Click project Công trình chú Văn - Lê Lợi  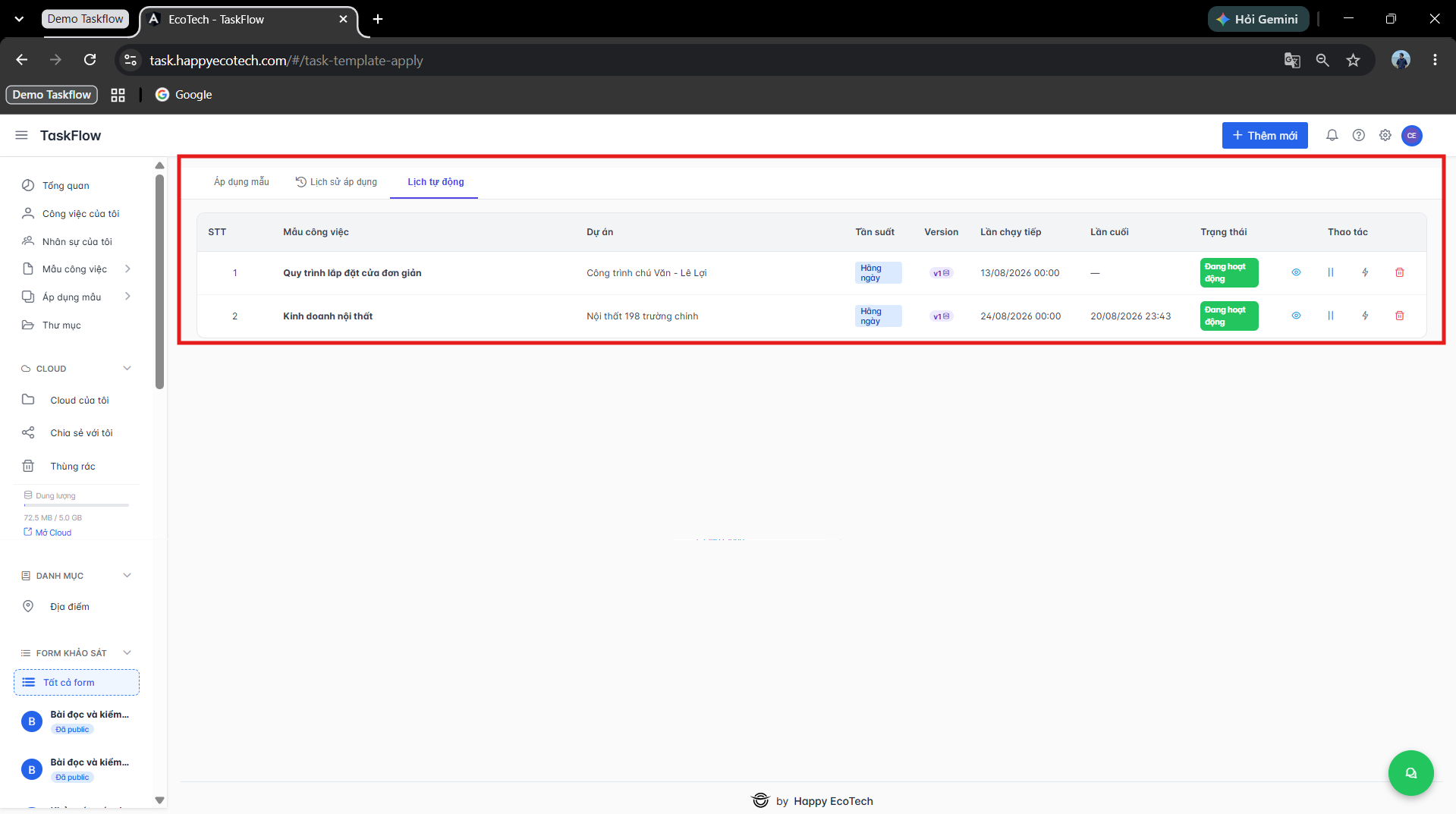[646, 273]
